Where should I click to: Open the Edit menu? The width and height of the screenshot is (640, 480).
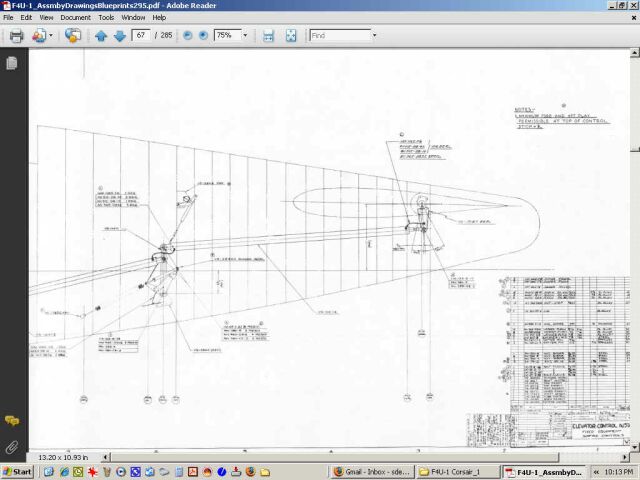click(26, 18)
